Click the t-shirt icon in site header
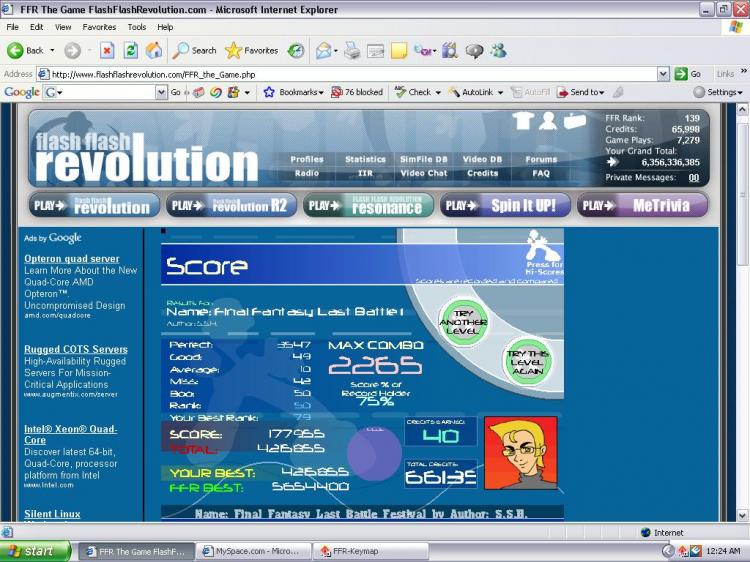This screenshot has width=750, height=562. pos(522,121)
